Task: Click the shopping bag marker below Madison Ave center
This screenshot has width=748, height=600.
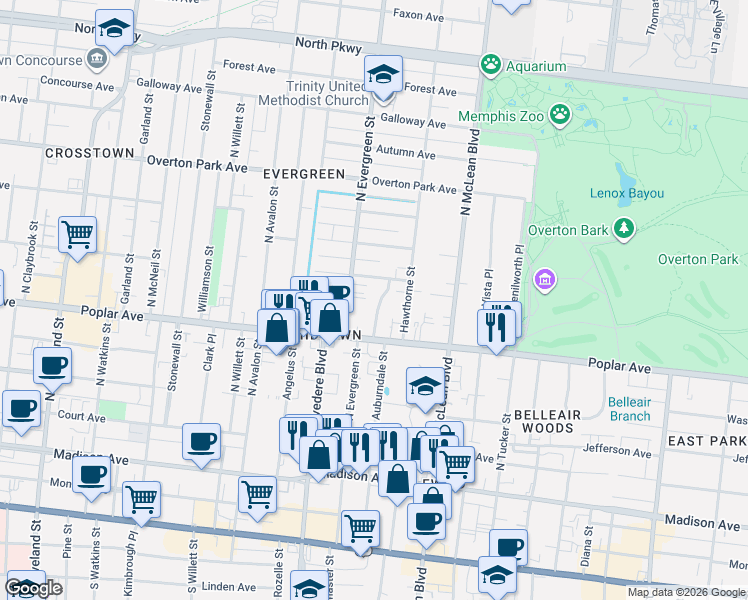Action: point(397,479)
